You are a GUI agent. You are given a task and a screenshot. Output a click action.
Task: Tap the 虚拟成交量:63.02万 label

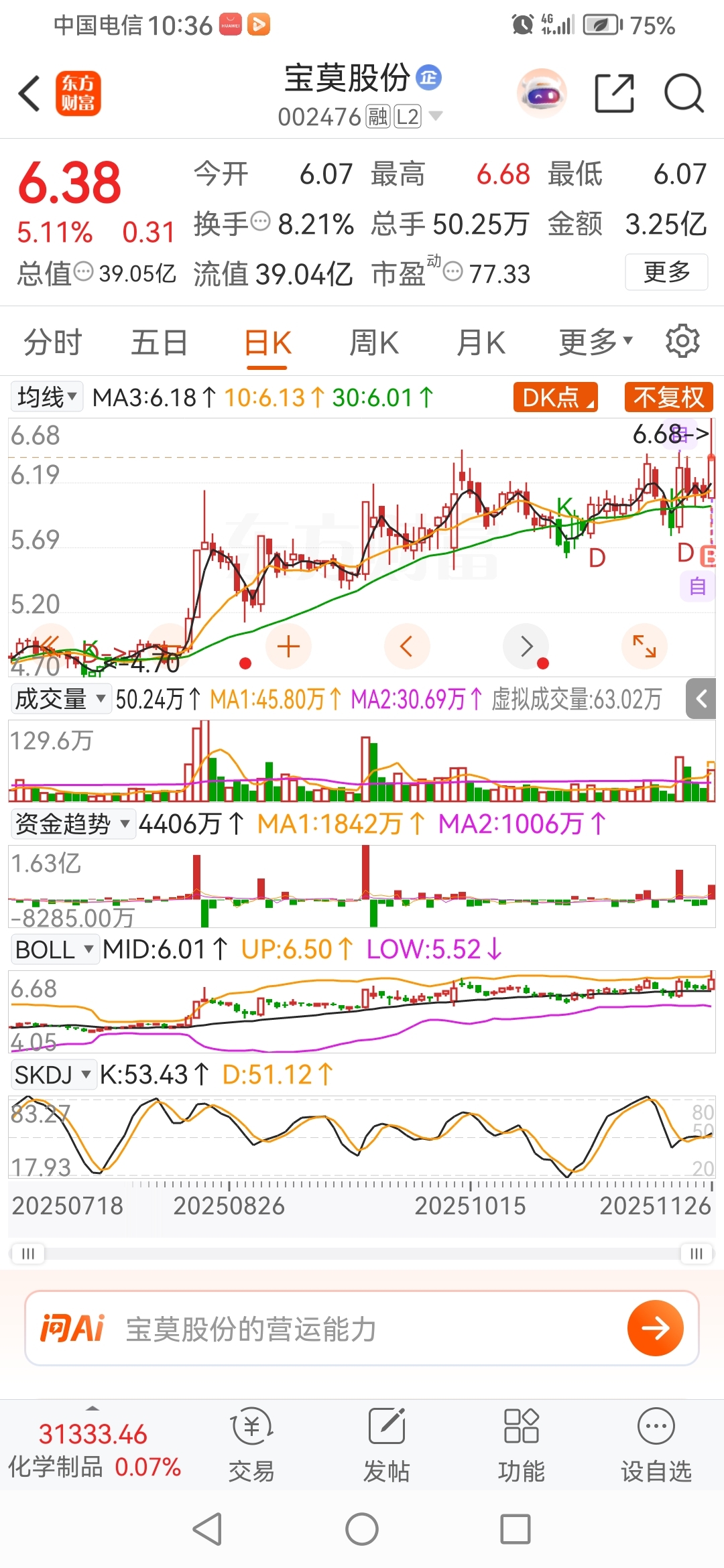tap(577, 699)
